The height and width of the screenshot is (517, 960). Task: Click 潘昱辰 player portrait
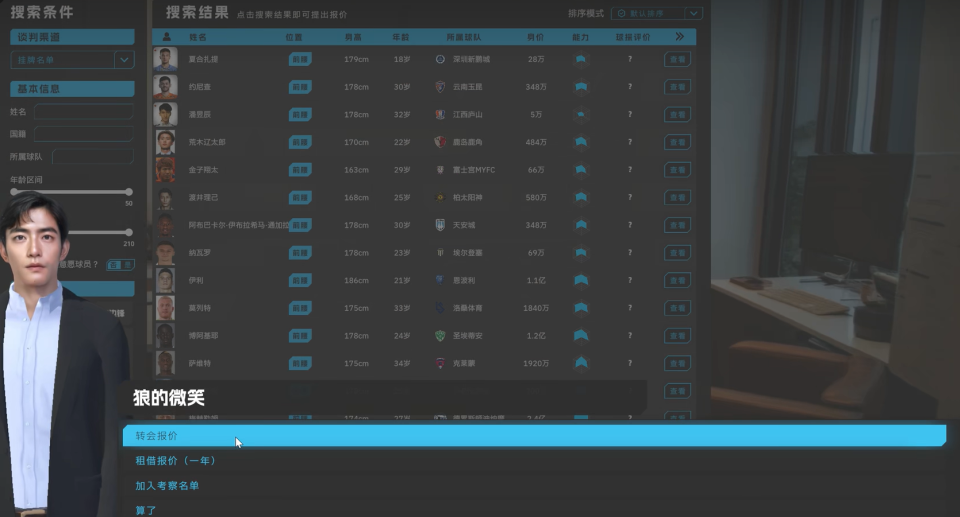165,115
